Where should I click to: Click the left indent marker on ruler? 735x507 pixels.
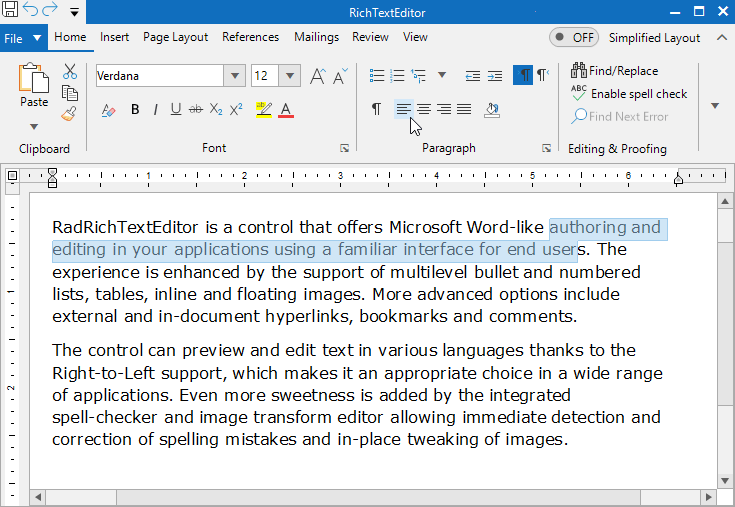52,178
